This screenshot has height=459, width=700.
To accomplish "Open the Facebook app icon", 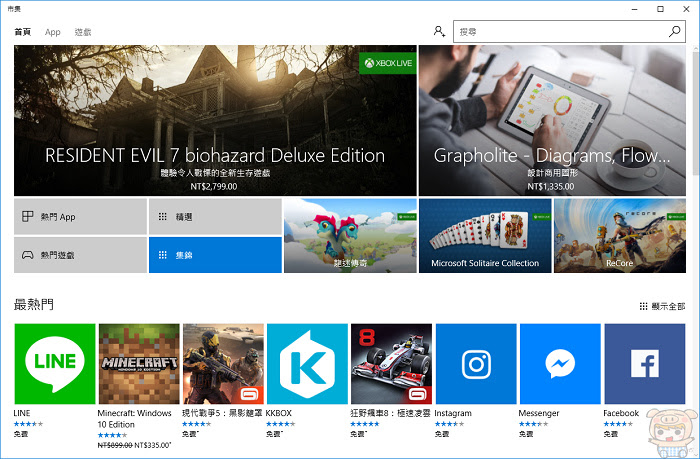I will click(645, 364).
